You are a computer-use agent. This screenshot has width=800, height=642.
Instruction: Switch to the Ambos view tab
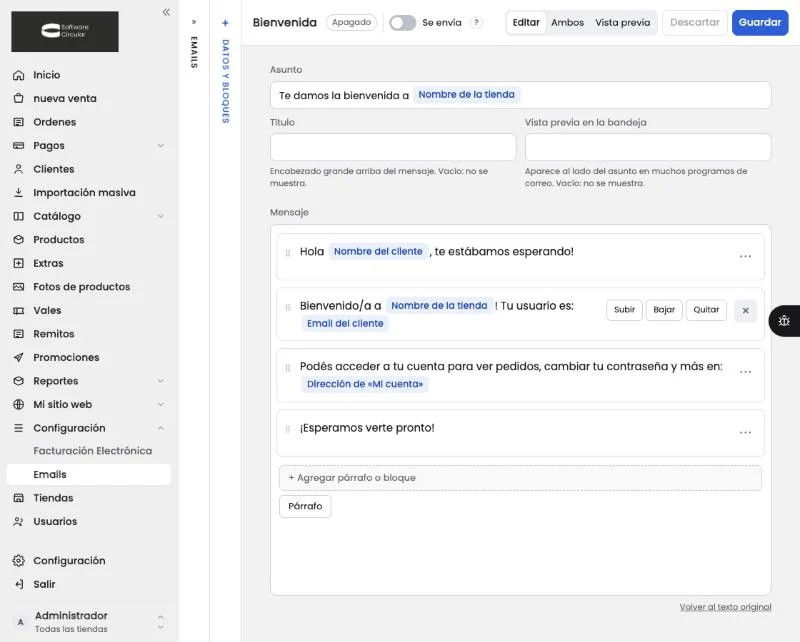click(x=567, y=22)
